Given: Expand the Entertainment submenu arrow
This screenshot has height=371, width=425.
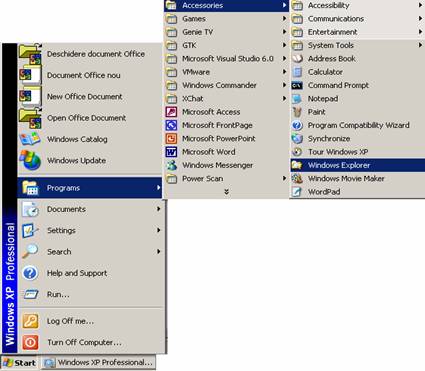Looking at the screenshot, I should pyautogui.click(x=420, y=32).
